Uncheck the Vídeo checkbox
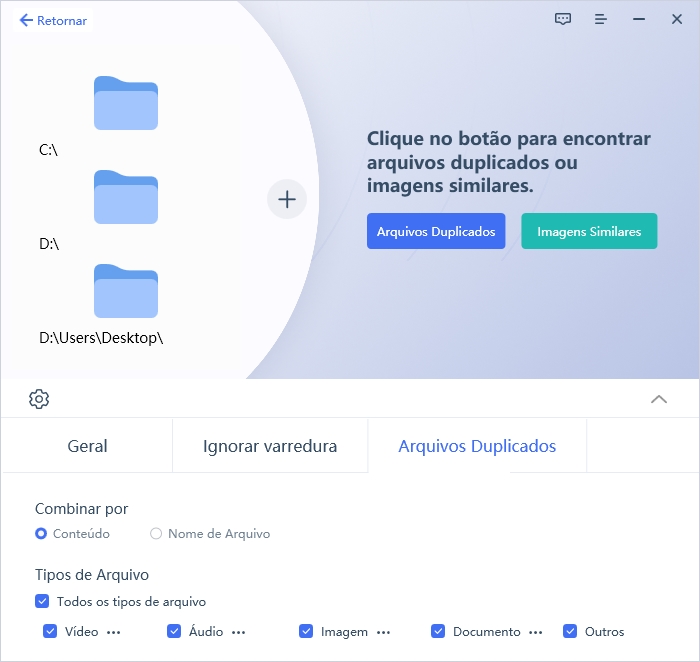This screenshot has height=662, width=700. pyautogui.click(x=50, y=631)
